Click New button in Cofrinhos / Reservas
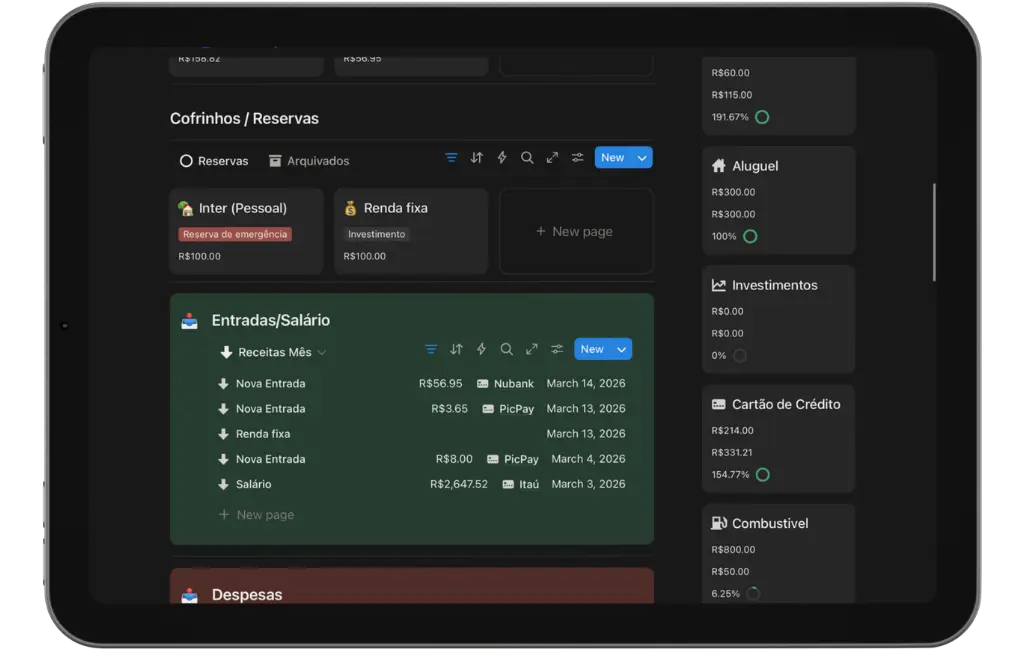The height and width of the screenshot is (649, 1024). pos(613,158)
